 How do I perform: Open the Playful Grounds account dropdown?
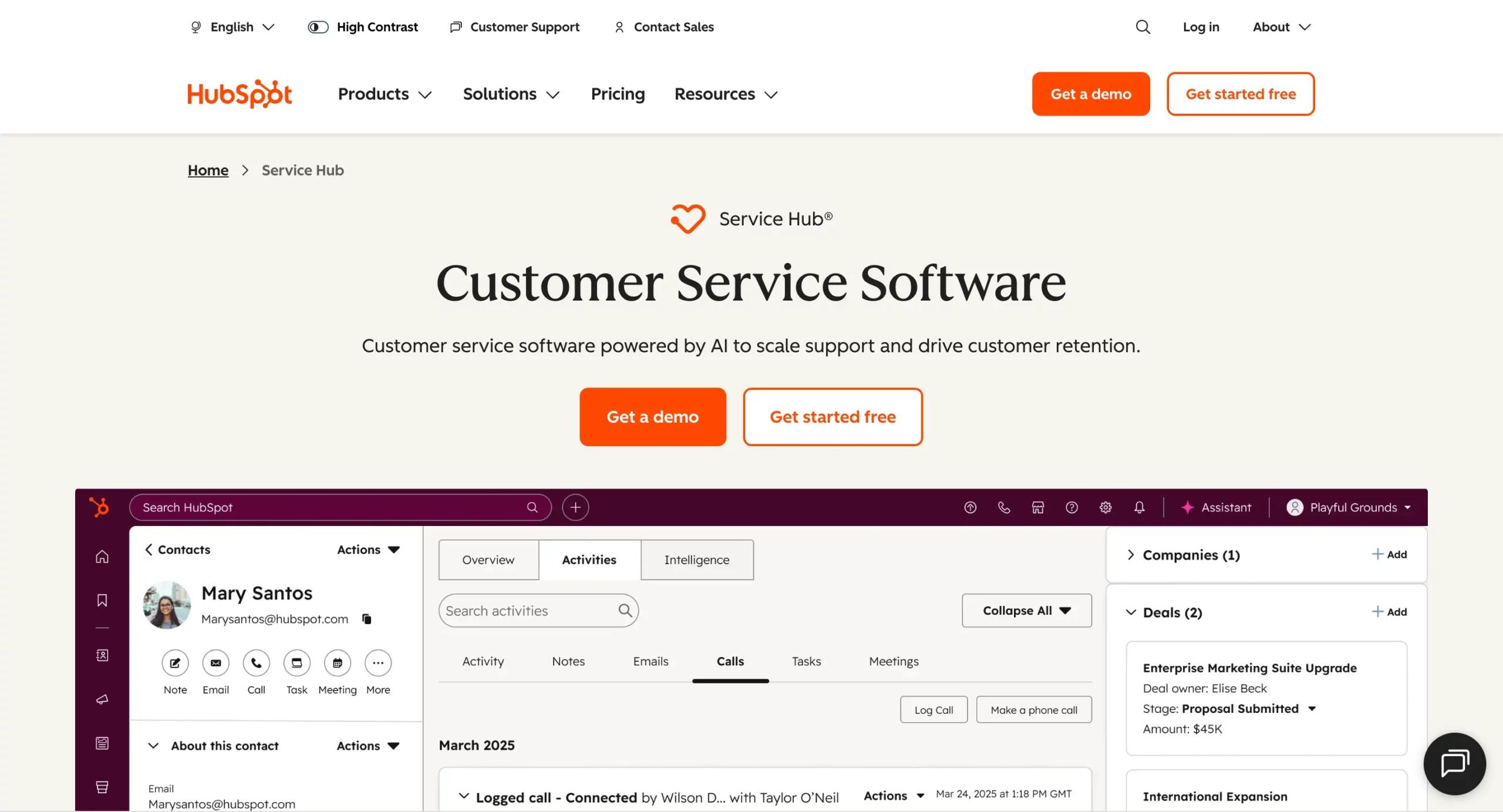tap(1348, 507)
